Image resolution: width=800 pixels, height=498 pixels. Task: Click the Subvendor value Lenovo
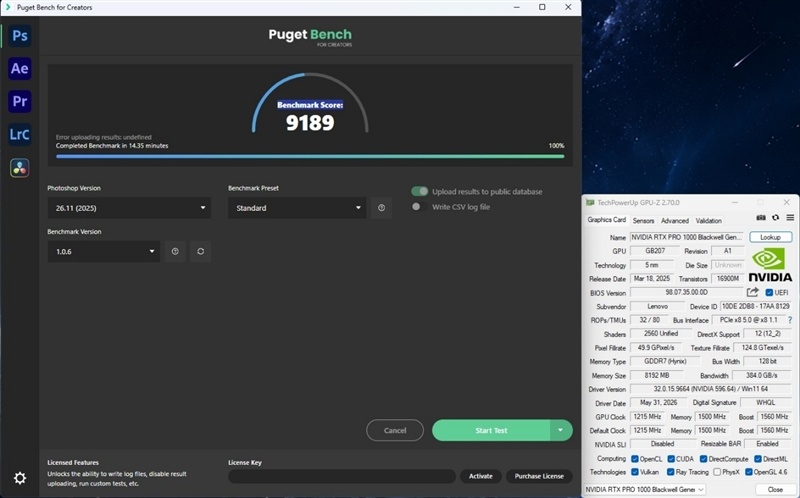[657, 306]
